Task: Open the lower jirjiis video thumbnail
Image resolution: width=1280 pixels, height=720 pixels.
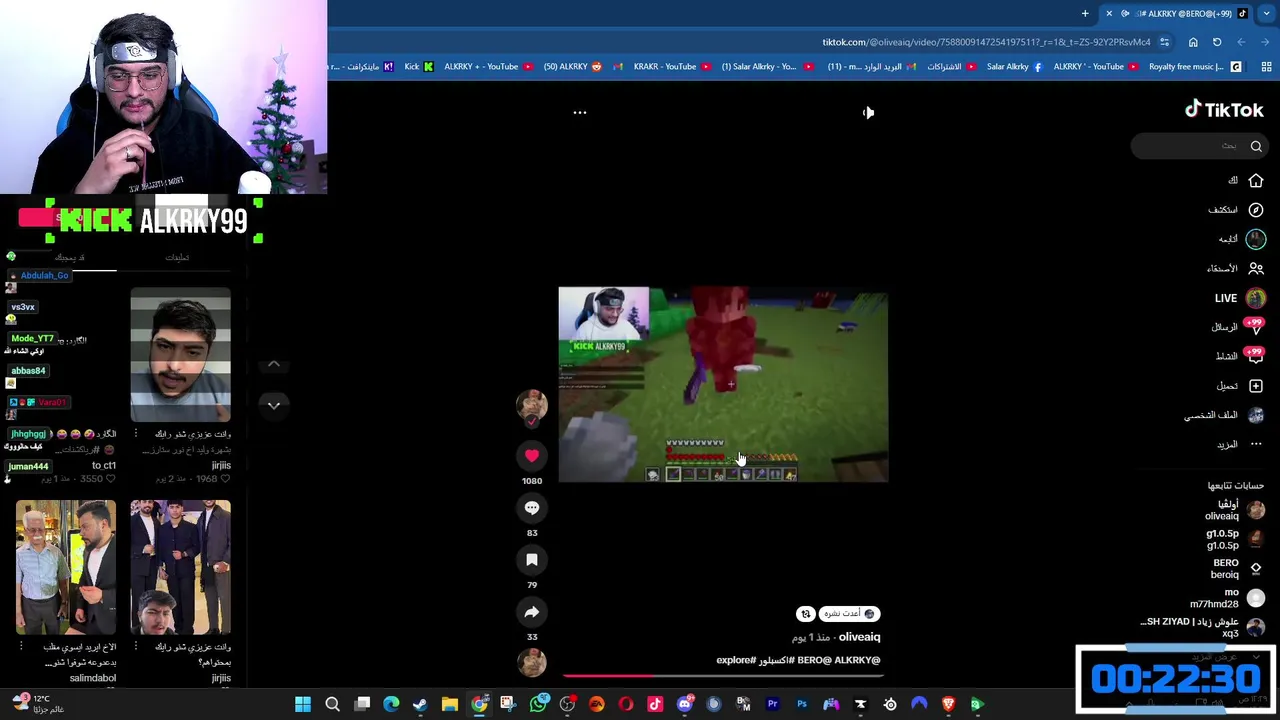Action: coord(180,567)
